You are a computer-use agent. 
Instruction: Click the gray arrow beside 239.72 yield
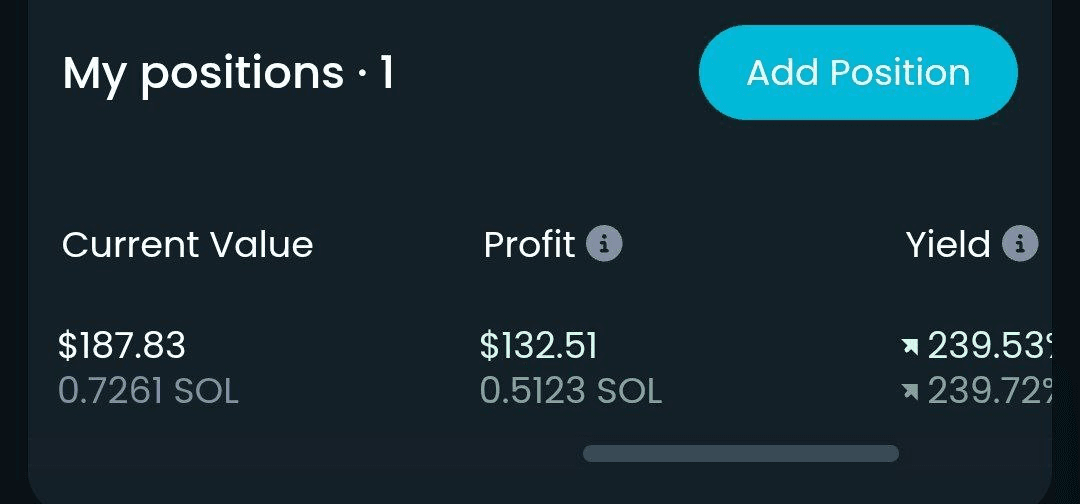pos(911,392)
